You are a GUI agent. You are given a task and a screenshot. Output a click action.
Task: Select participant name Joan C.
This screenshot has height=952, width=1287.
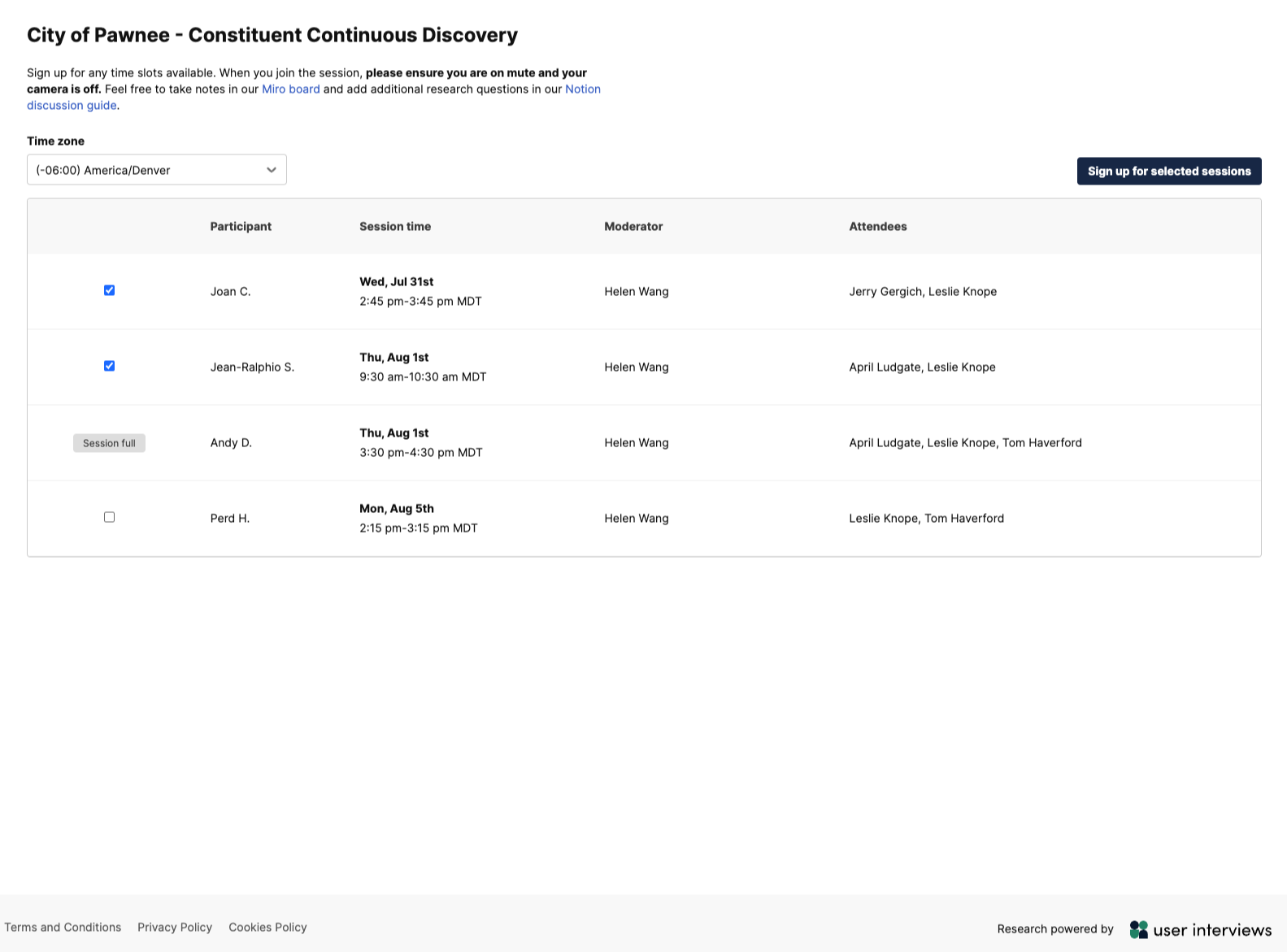(231, 291)
